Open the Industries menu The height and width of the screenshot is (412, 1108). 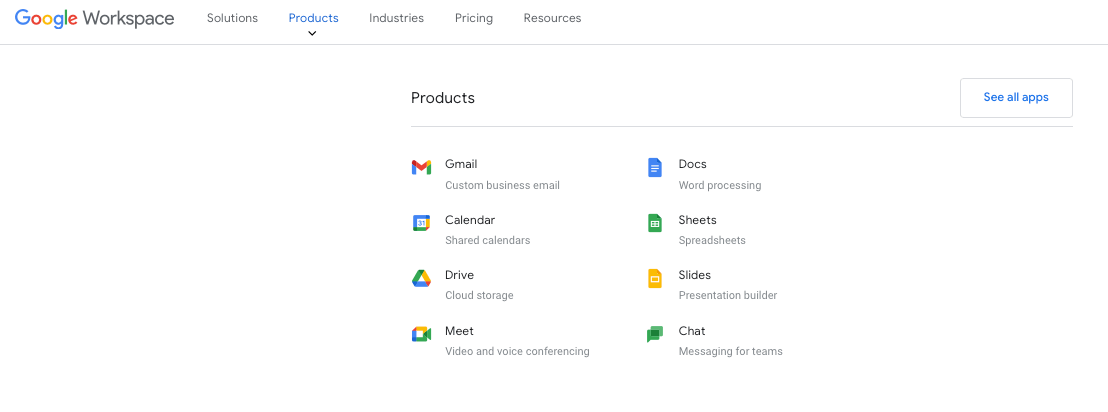click(x=396, y=18)
